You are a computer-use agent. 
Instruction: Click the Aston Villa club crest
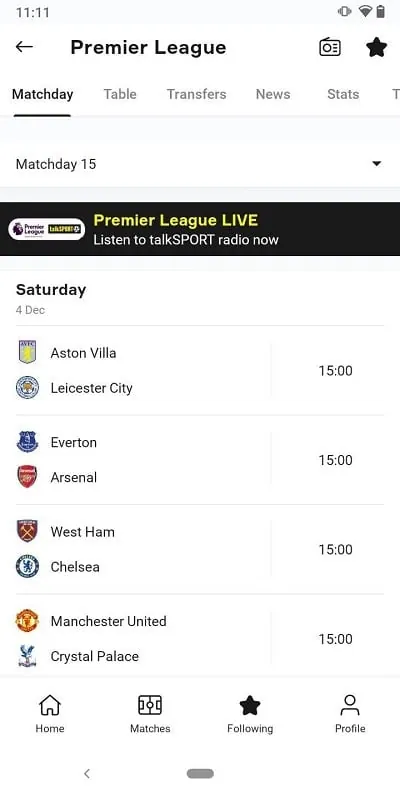click(x=28, y=352)
